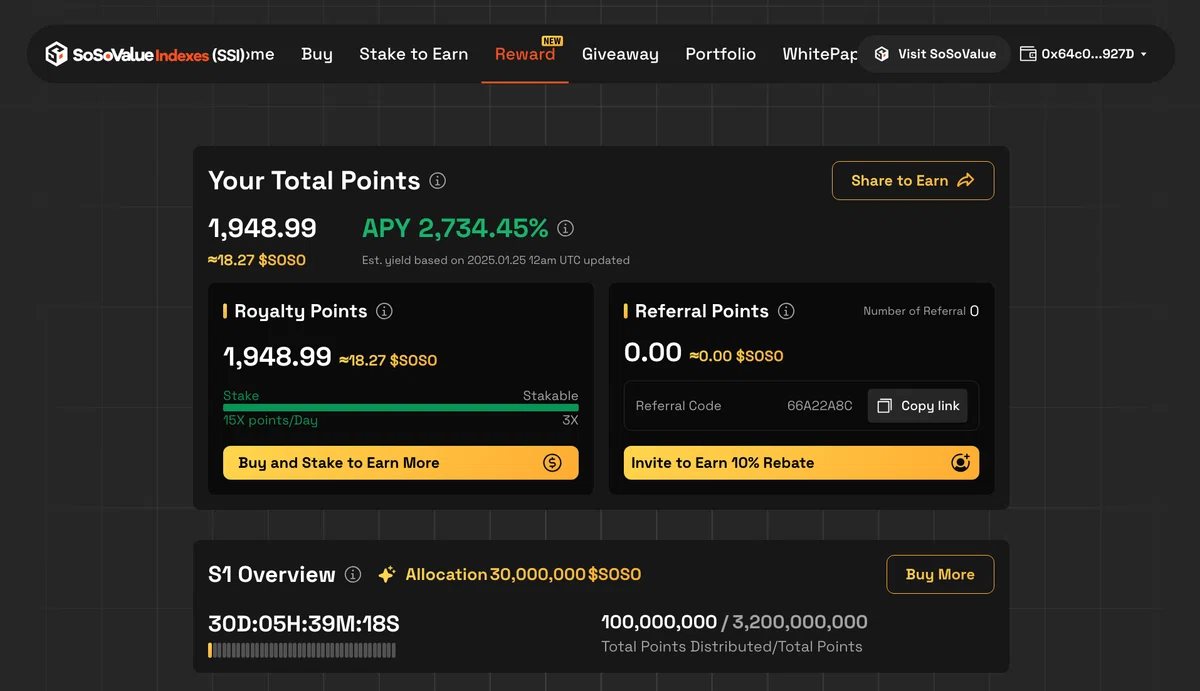Click Invite to Earn 10% Rebate button

(x=802, y=463)
